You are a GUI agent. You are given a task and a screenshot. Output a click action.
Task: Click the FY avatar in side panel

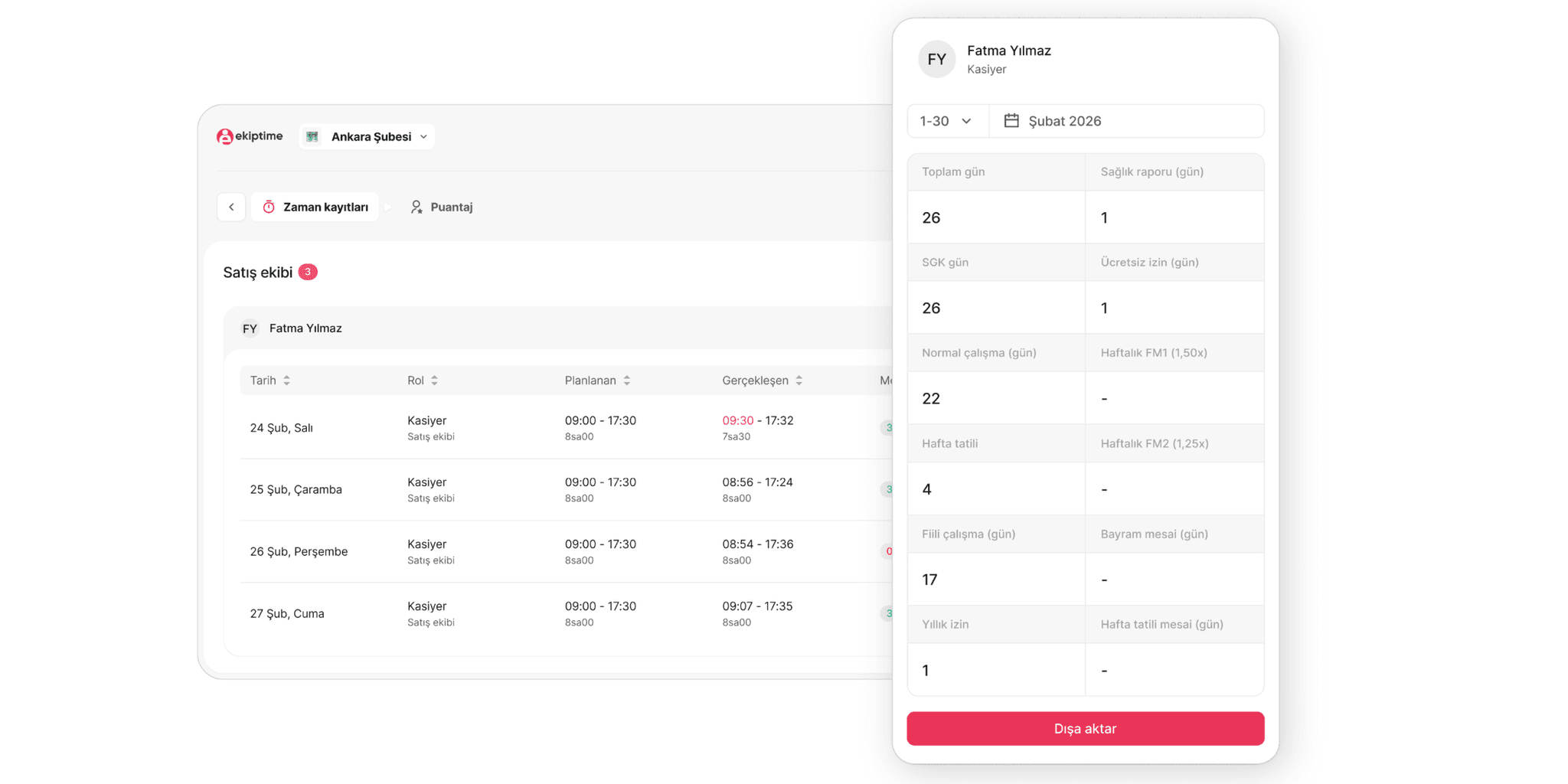pyautogui.click(x=936, y=60)
